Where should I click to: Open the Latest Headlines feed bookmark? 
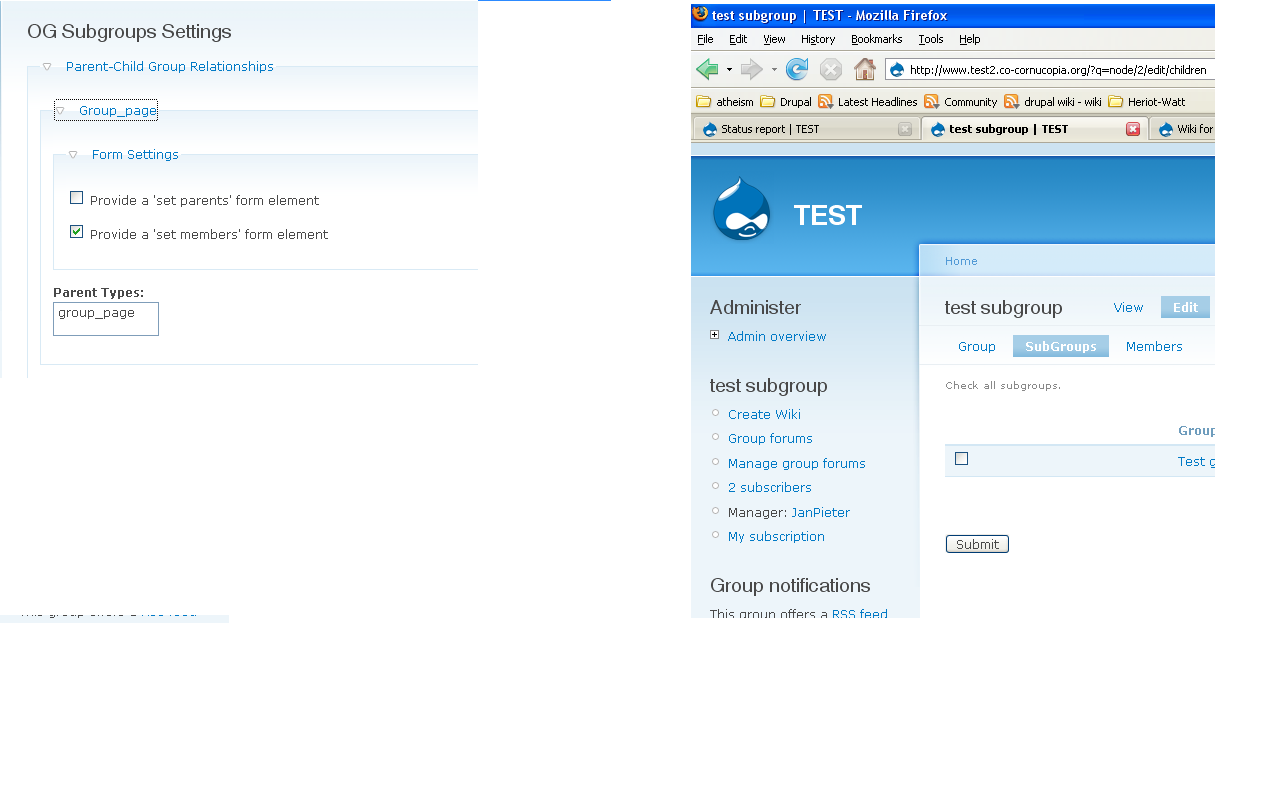868,102
